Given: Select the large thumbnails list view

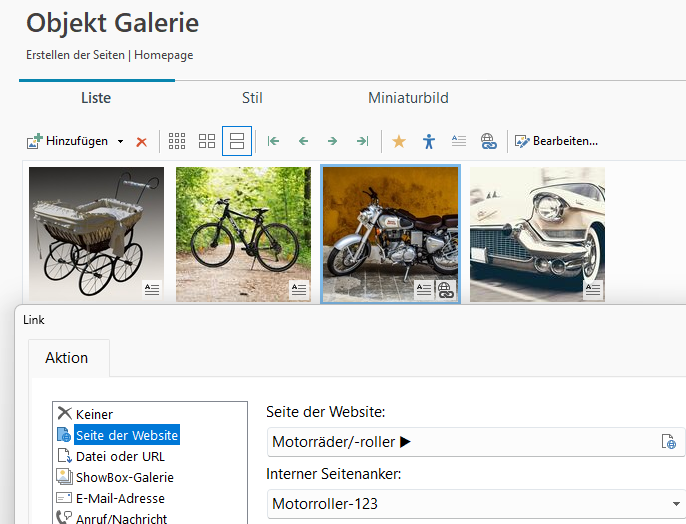Looking at the screenshot, I should point(237,141).
